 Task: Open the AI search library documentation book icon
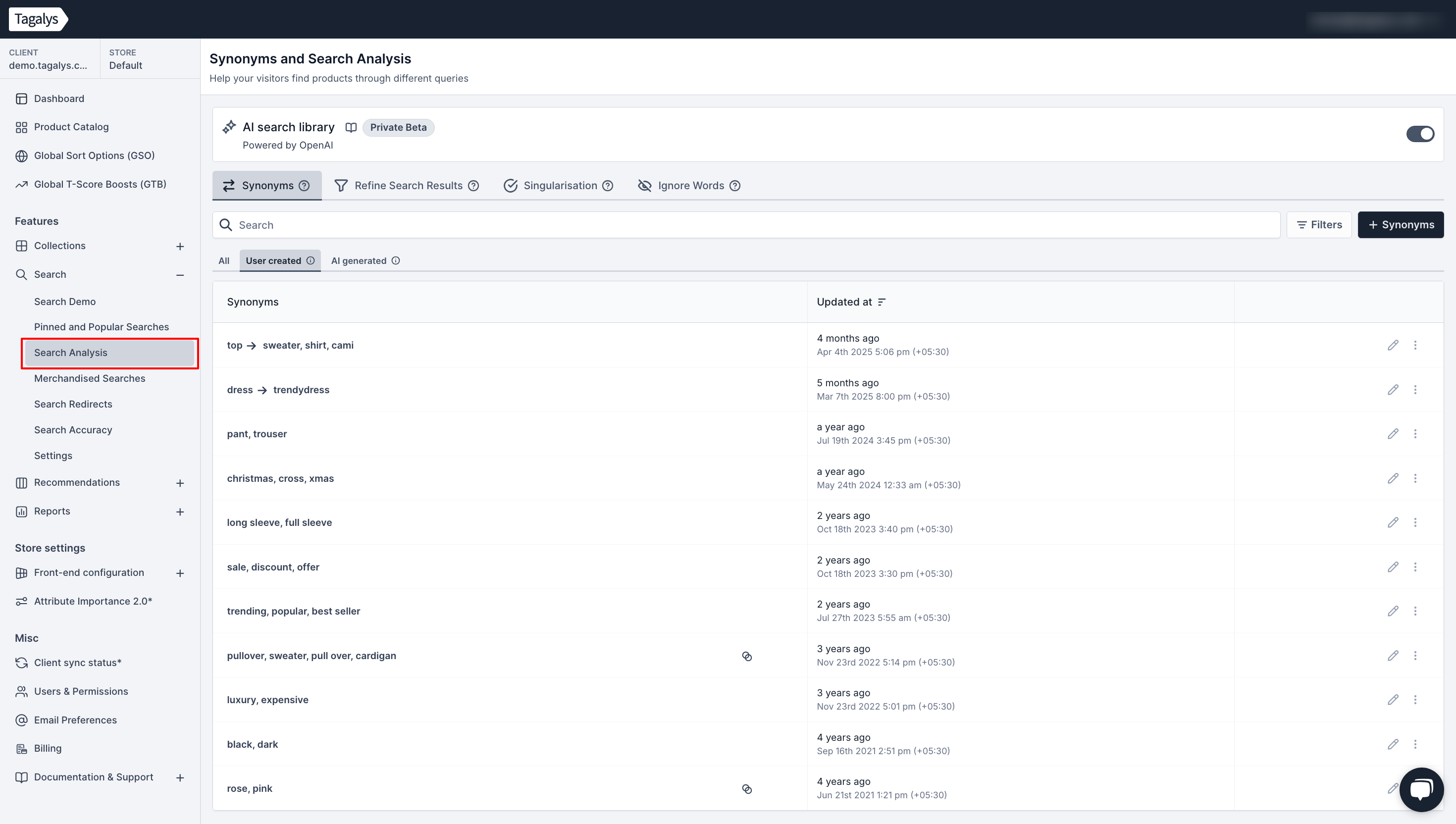coord(351,127)
